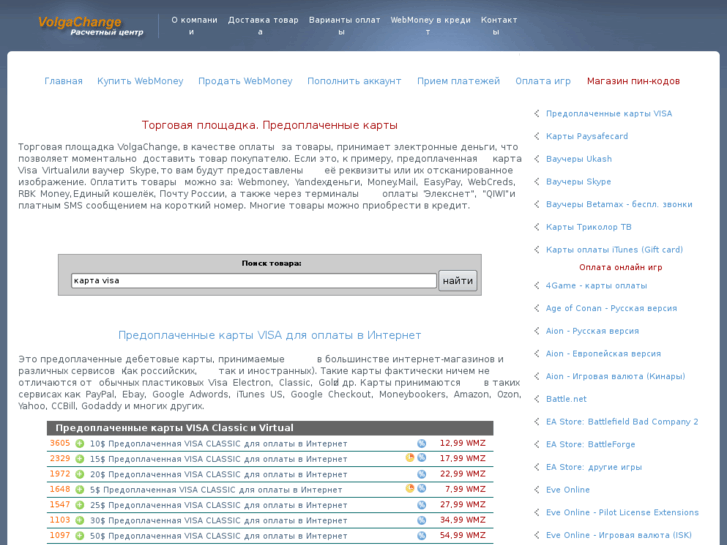The height and width of the screenshot is (545, 727).
Task: Open Aion - Русская версия link
Action: (x=592, y=331)
